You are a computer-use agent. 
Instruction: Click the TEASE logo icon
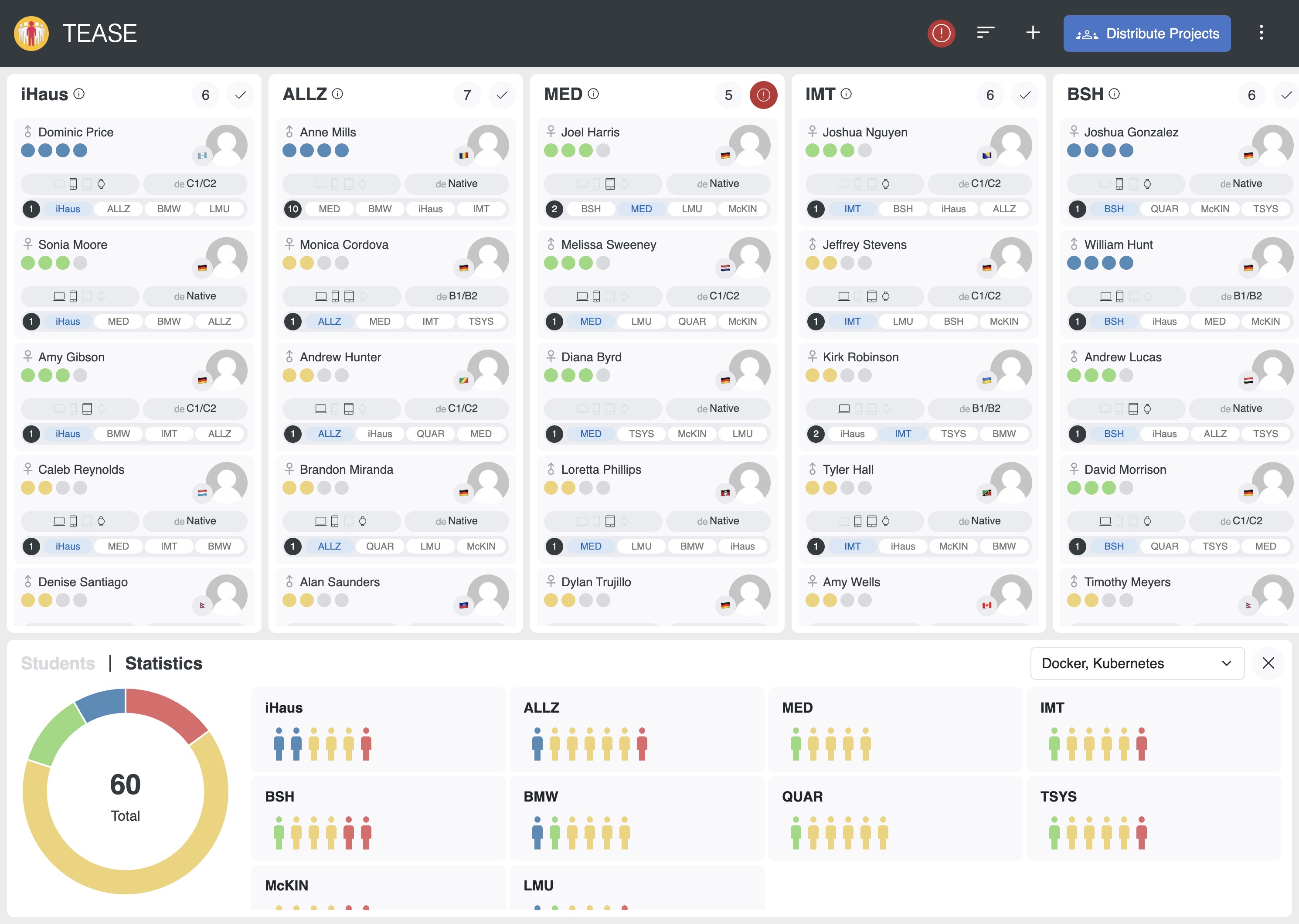point(31,33)
